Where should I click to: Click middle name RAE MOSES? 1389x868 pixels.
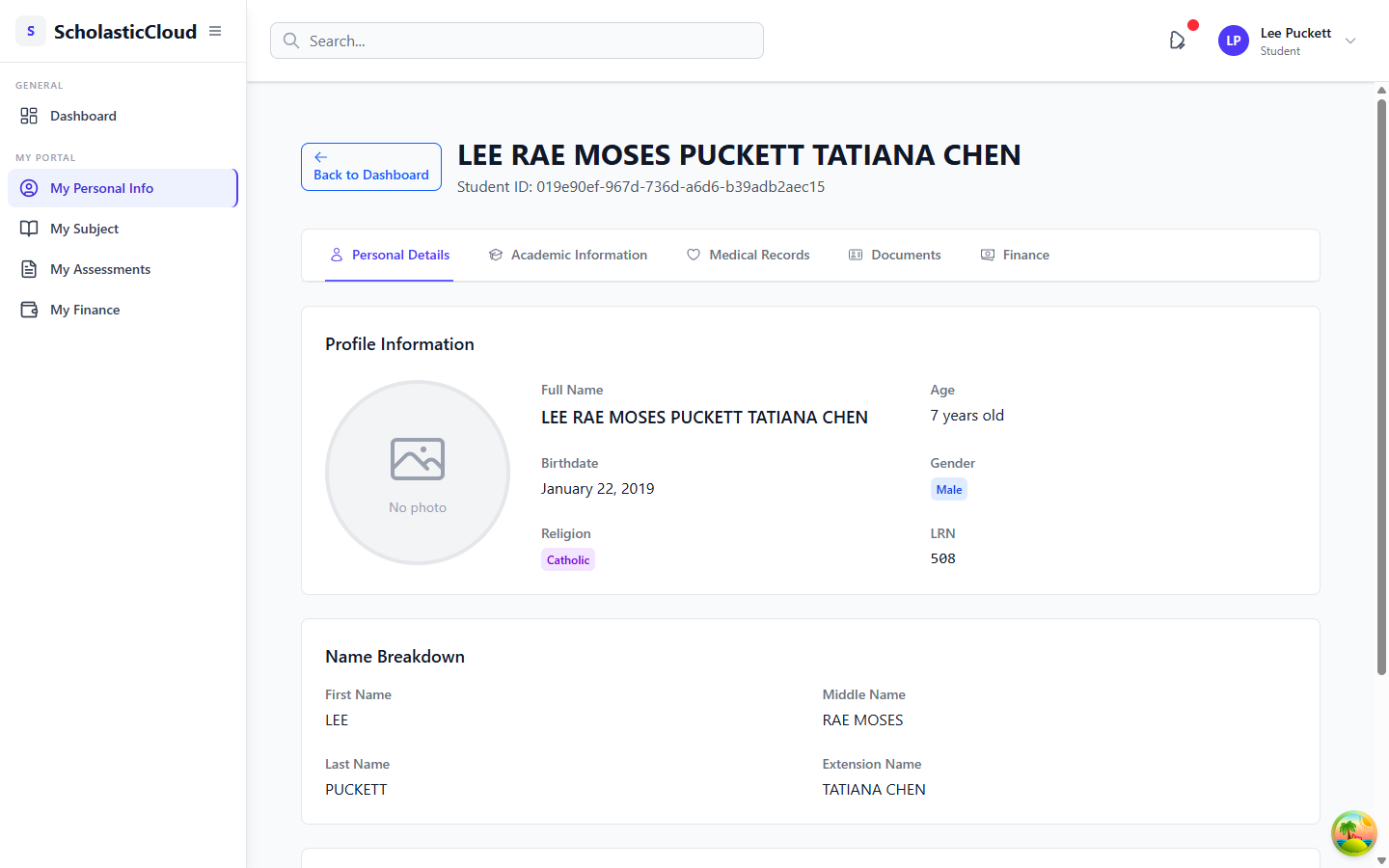point(863,720)
